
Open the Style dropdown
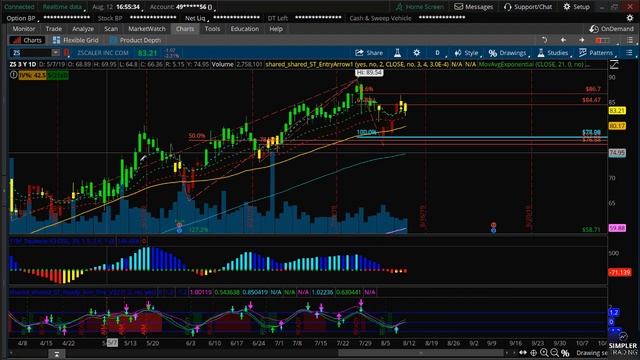point(467,53)
